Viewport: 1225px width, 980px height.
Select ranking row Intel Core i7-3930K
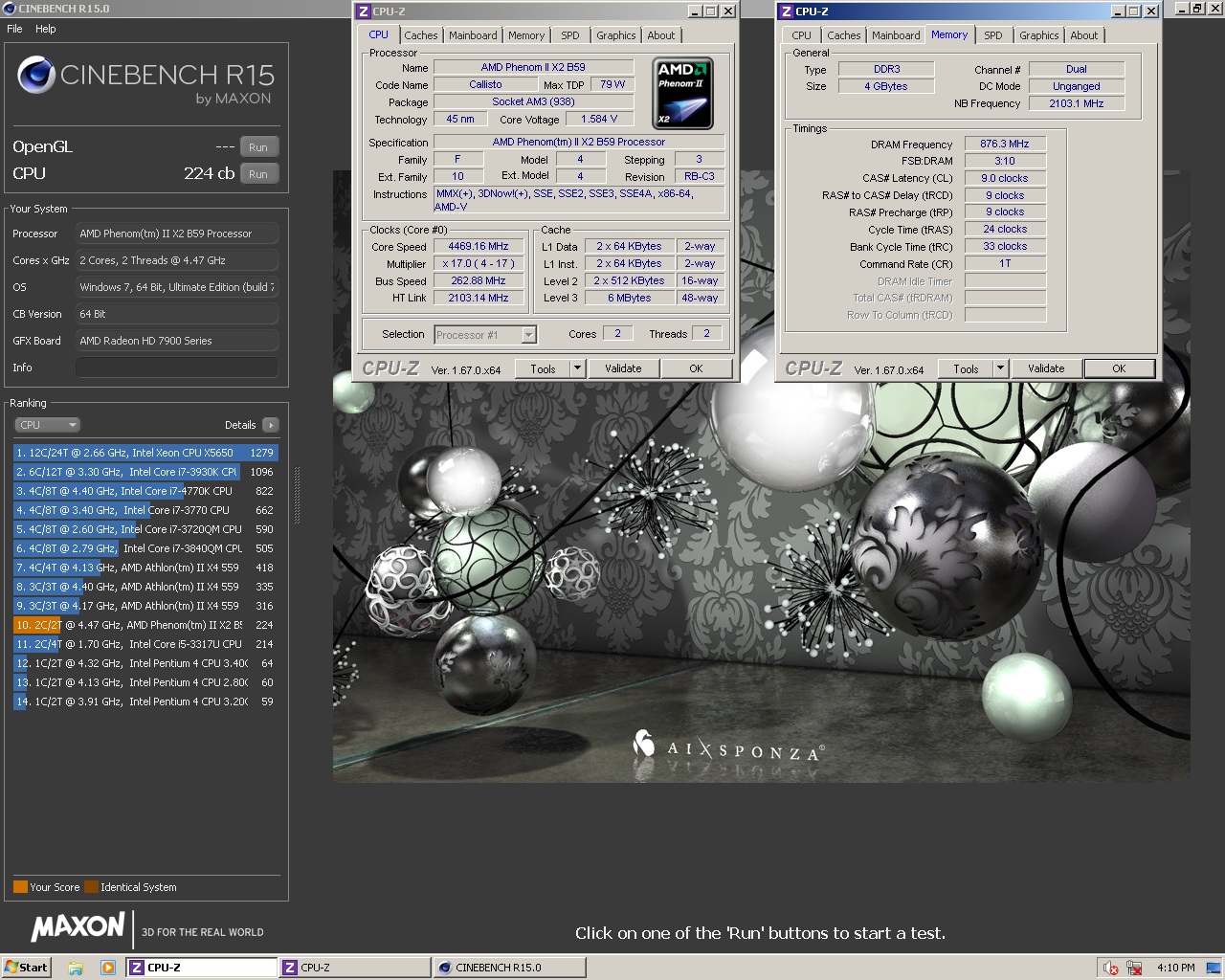tap(145, 472)
